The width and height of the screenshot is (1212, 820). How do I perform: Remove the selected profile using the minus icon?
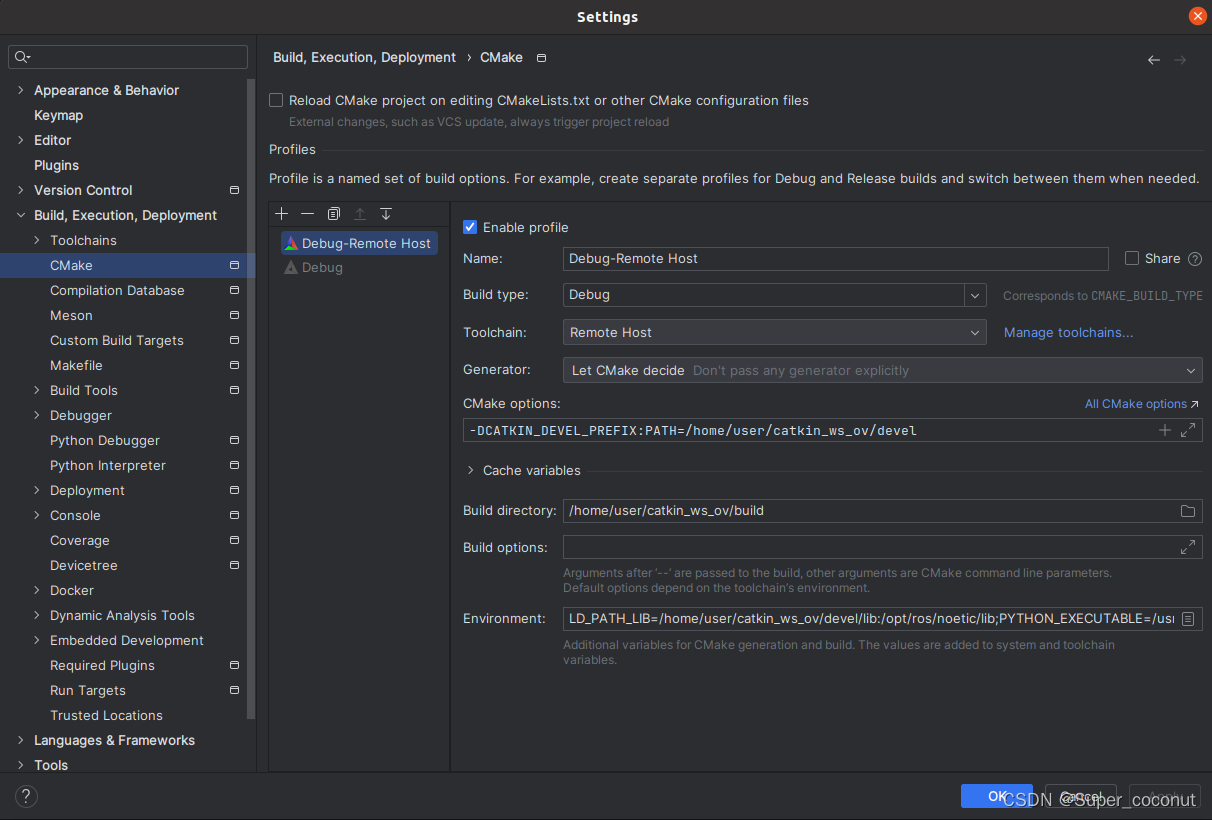(307, 213)
